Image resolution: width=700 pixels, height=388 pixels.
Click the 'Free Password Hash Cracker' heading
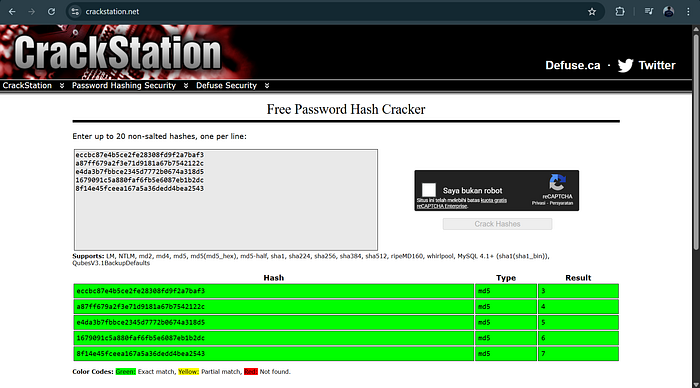(346, 109)
